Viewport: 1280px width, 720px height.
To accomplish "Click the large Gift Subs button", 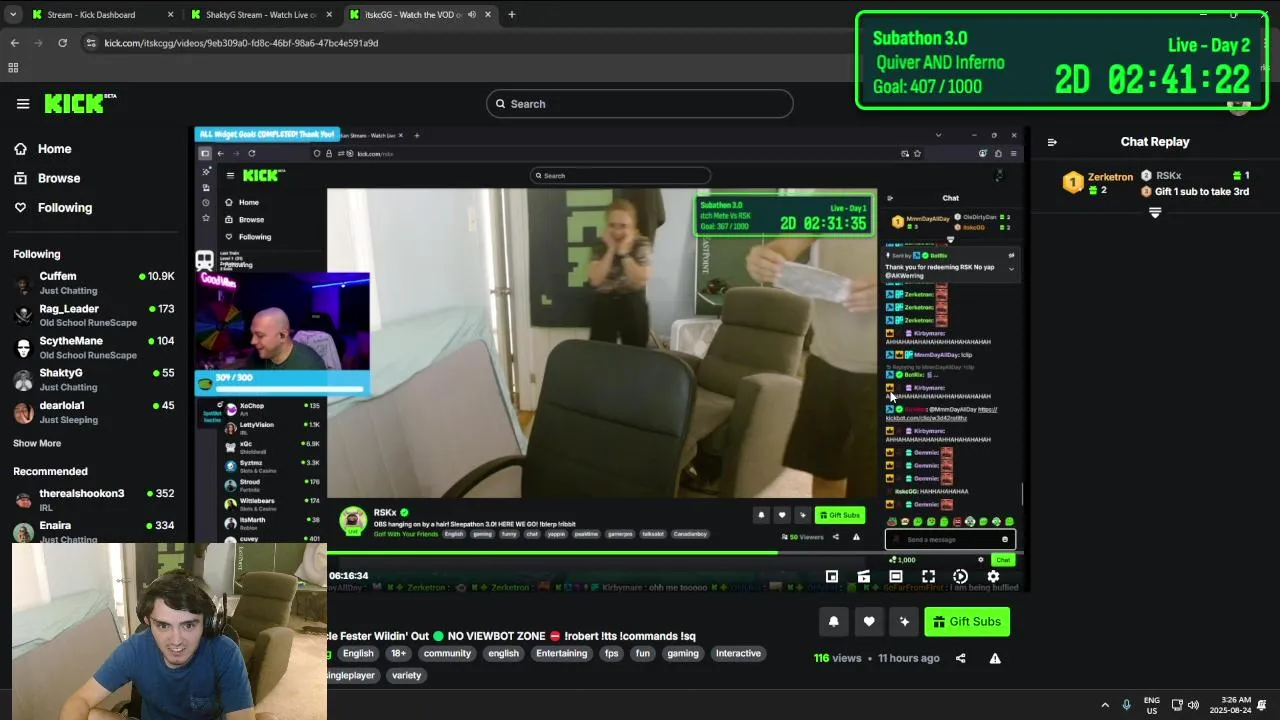I will pyautogui.click(x=967, y=622).
